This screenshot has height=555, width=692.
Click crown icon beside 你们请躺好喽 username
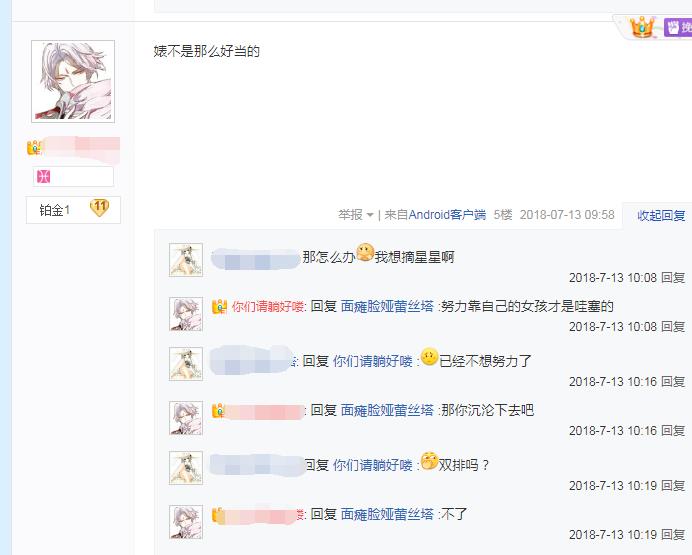(x=219, y=306)
